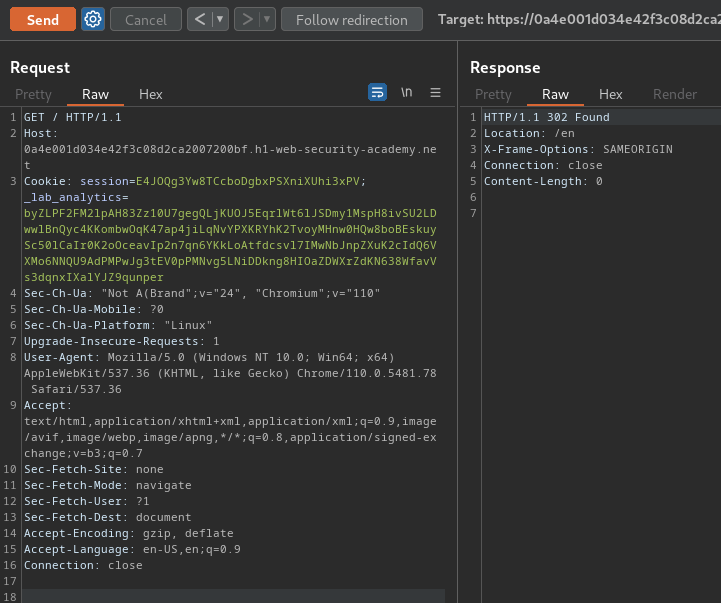Click the 'Host:' header name in the request
Screen dimensions: 721x603
(41, 133)
